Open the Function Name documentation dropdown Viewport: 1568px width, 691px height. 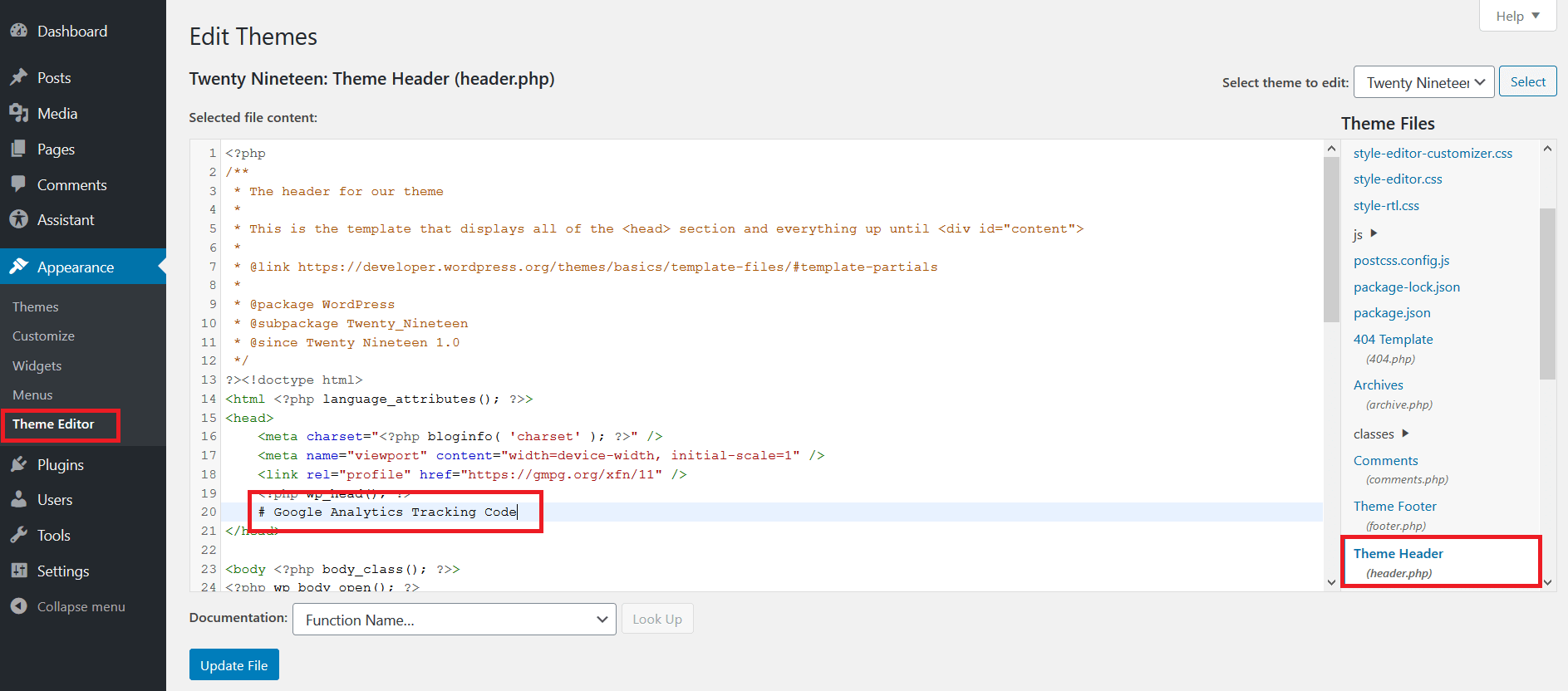pos(455,620)
